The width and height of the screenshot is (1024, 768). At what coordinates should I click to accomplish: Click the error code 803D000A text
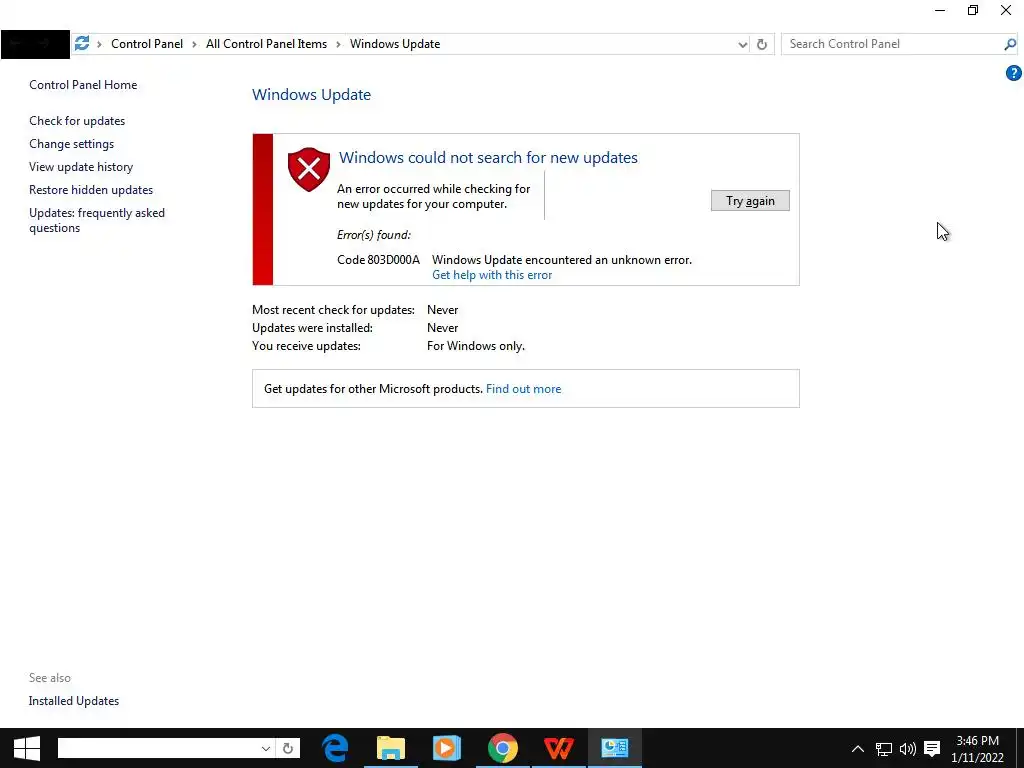(x=378, y=260)
